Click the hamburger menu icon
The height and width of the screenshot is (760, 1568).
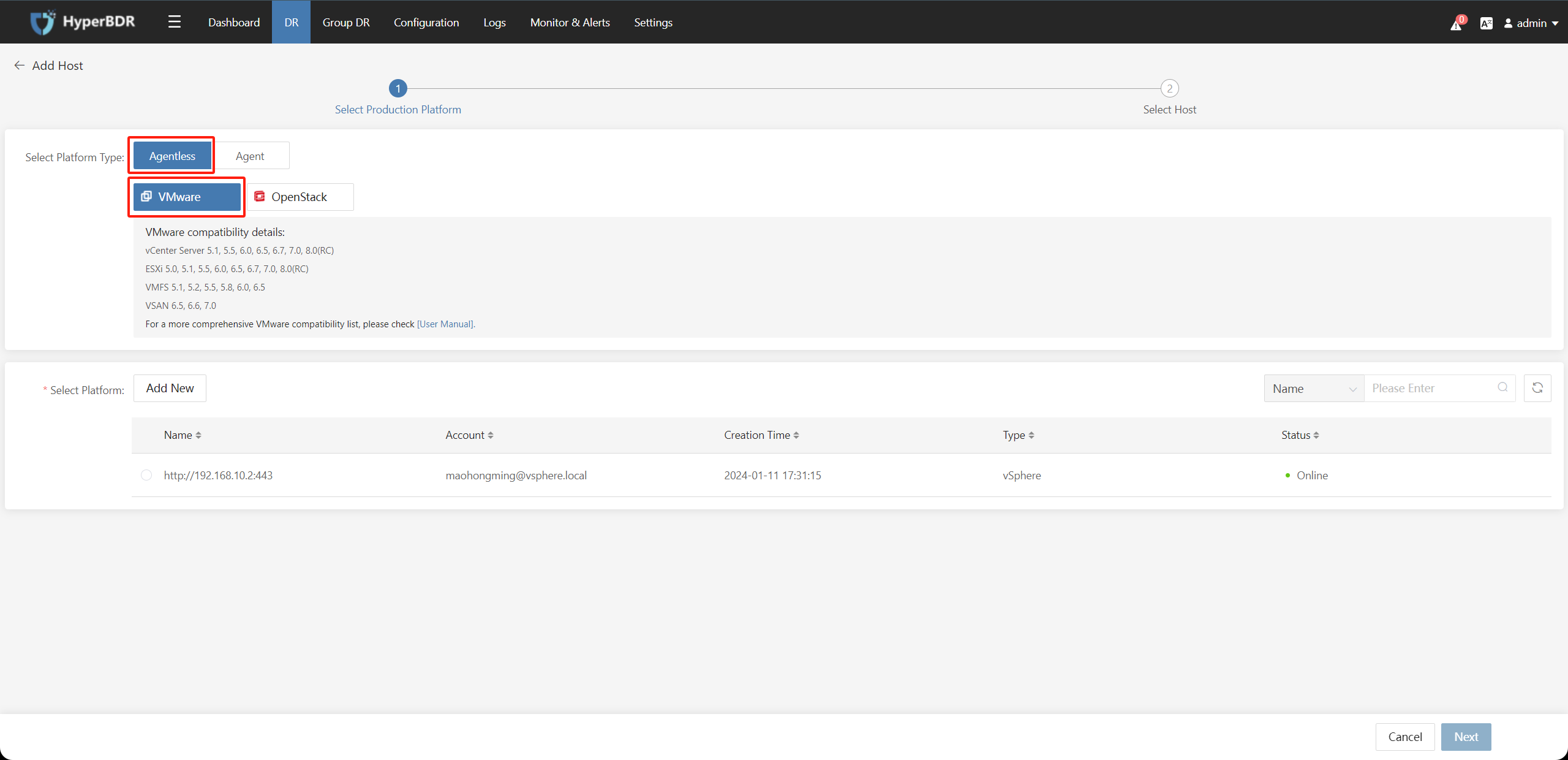click(174, 20)
